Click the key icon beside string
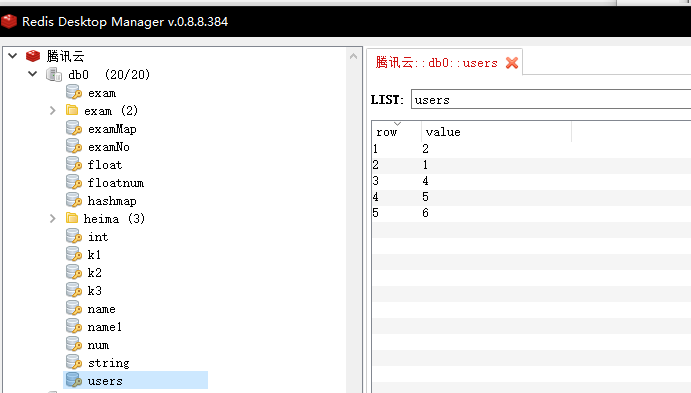 click(74, 363)
